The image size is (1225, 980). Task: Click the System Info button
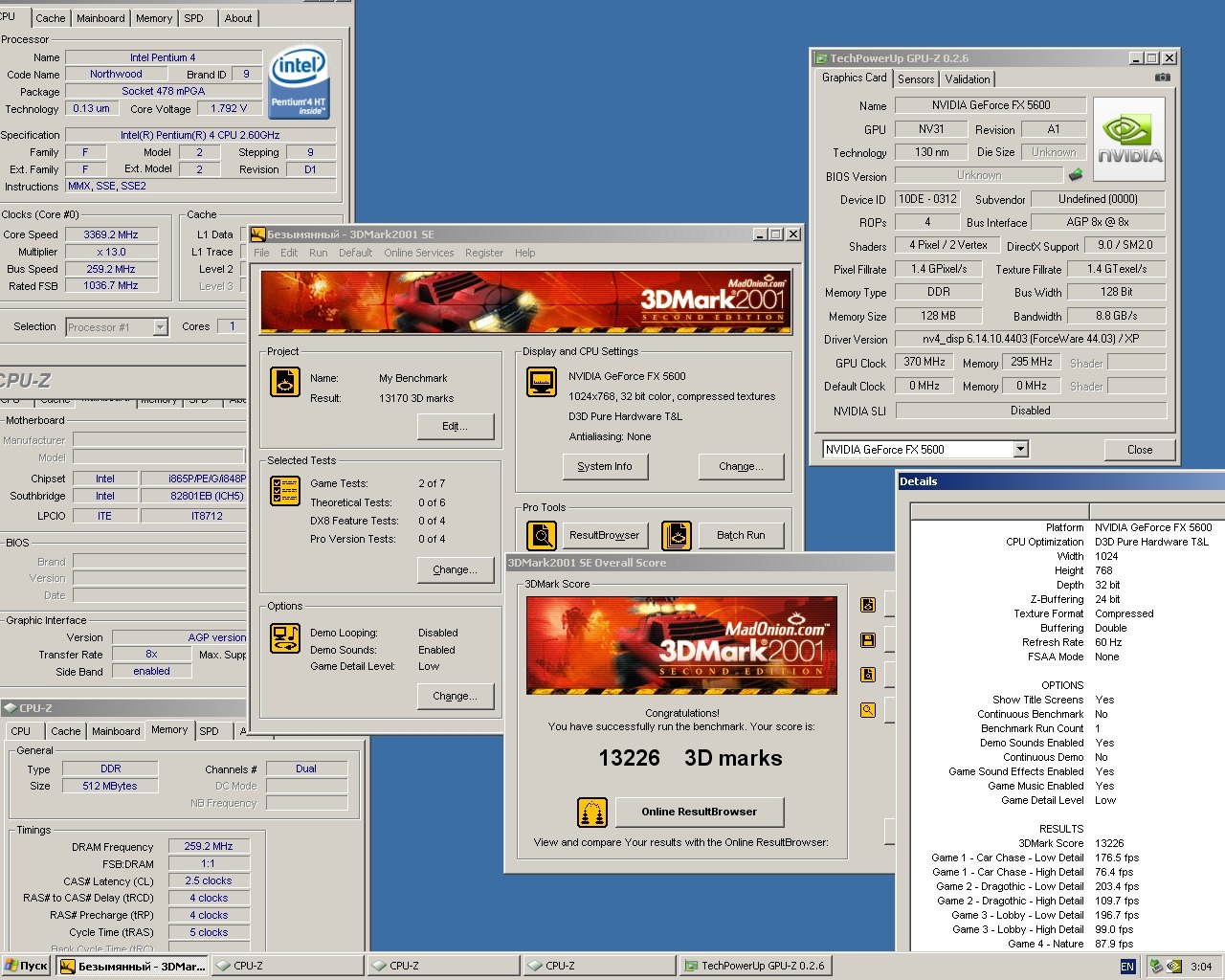click(605, 466)
